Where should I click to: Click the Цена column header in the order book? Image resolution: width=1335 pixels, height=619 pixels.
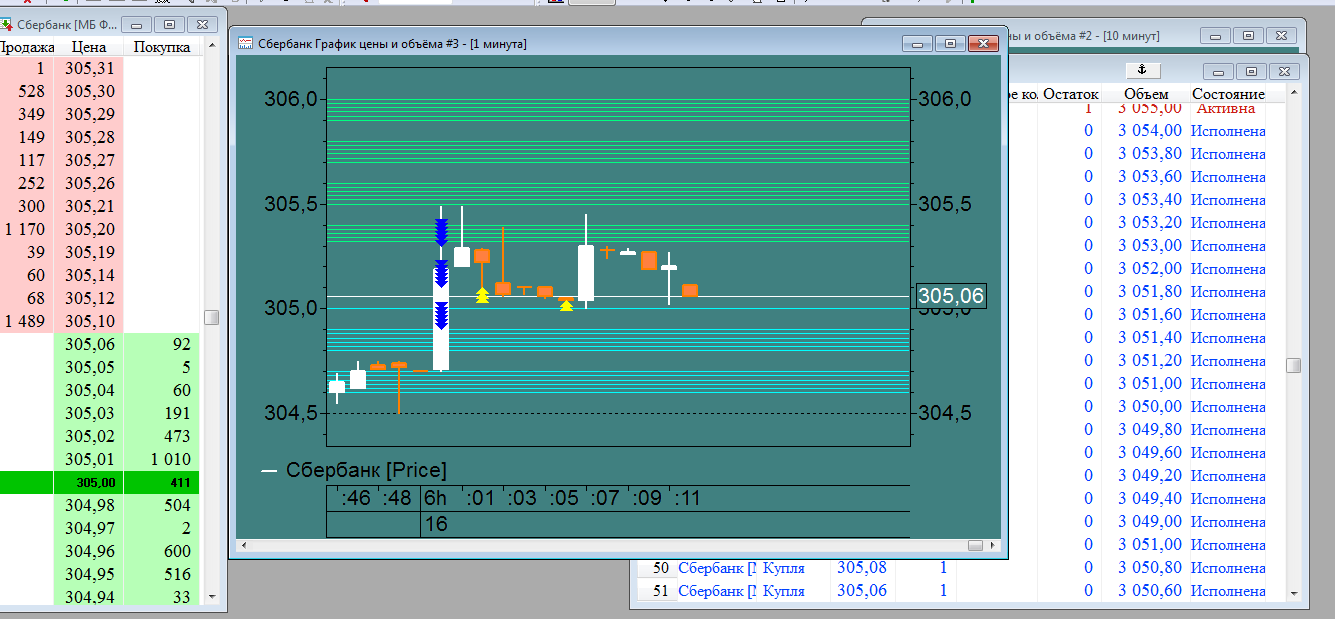(90, 47)
